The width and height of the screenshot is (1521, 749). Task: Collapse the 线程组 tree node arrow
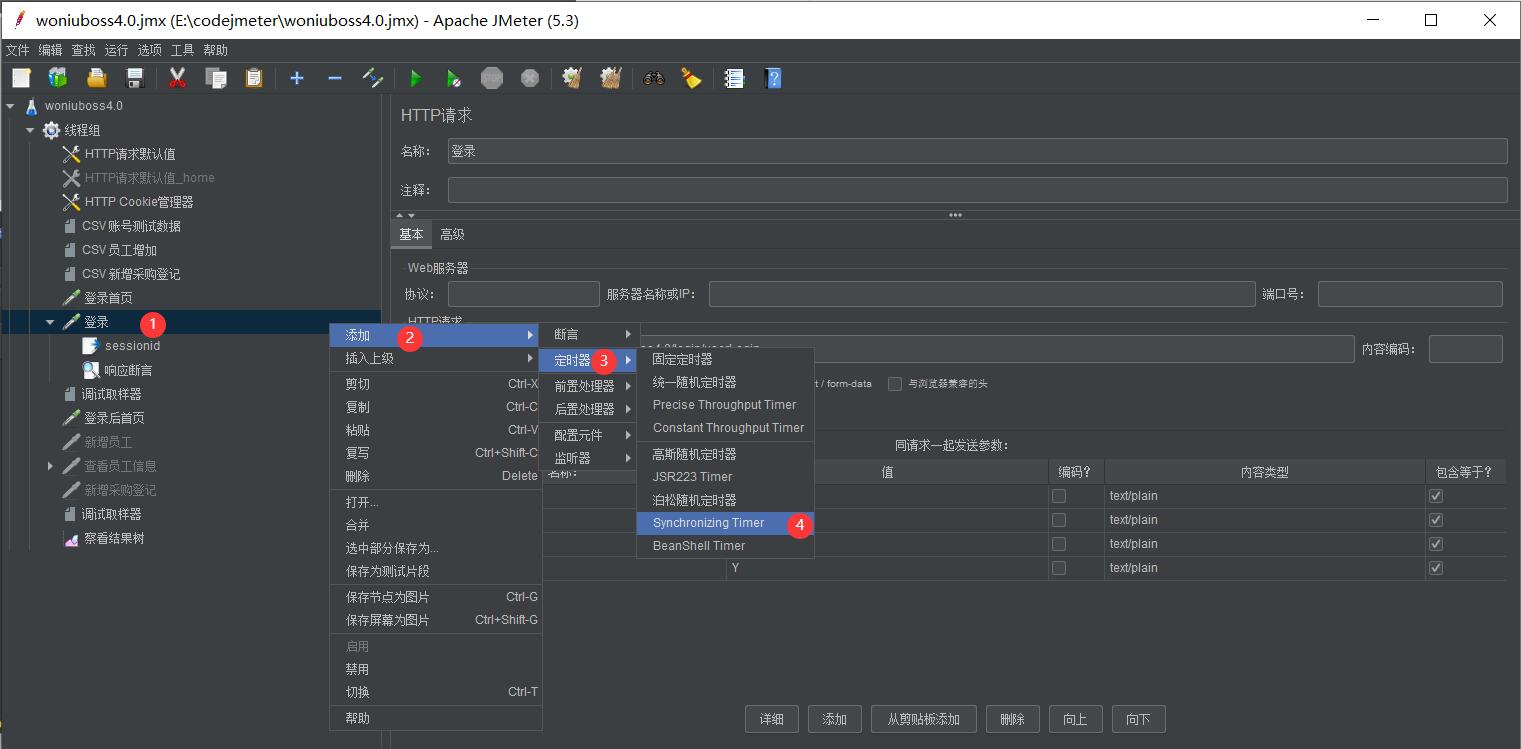(x=30, y=130)
